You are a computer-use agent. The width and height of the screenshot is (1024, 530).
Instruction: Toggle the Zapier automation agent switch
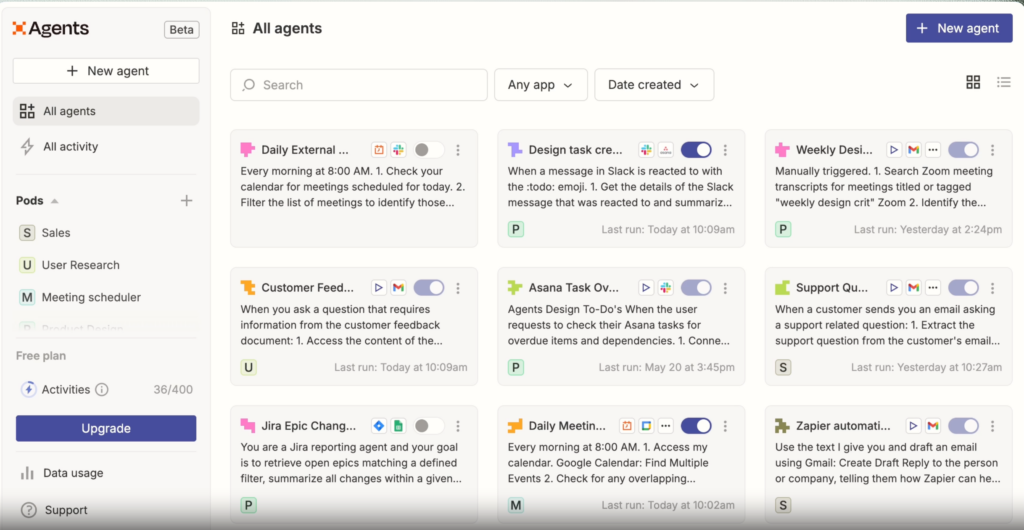(x=963, y=426)
